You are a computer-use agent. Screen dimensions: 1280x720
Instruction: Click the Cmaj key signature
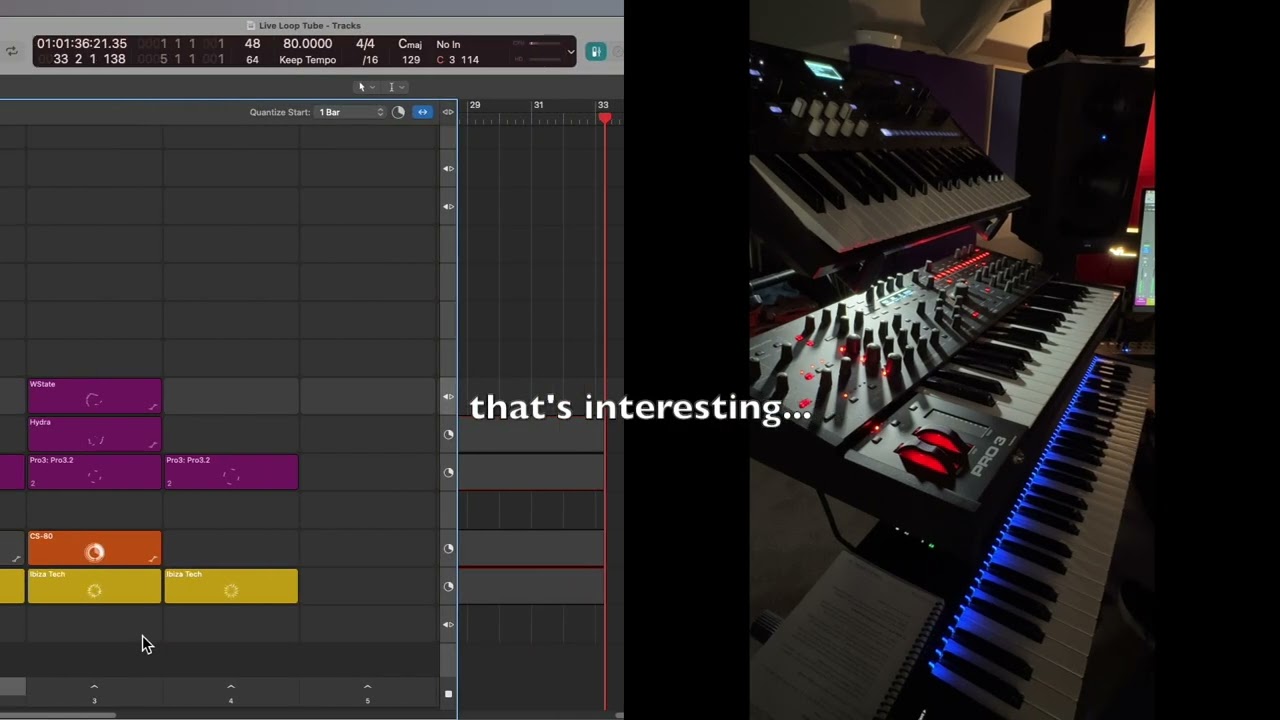point(410,44)
